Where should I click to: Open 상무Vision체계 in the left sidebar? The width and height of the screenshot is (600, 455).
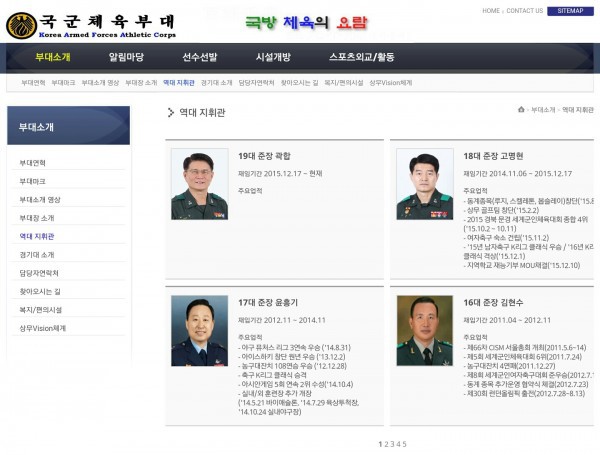click(43, 328)
